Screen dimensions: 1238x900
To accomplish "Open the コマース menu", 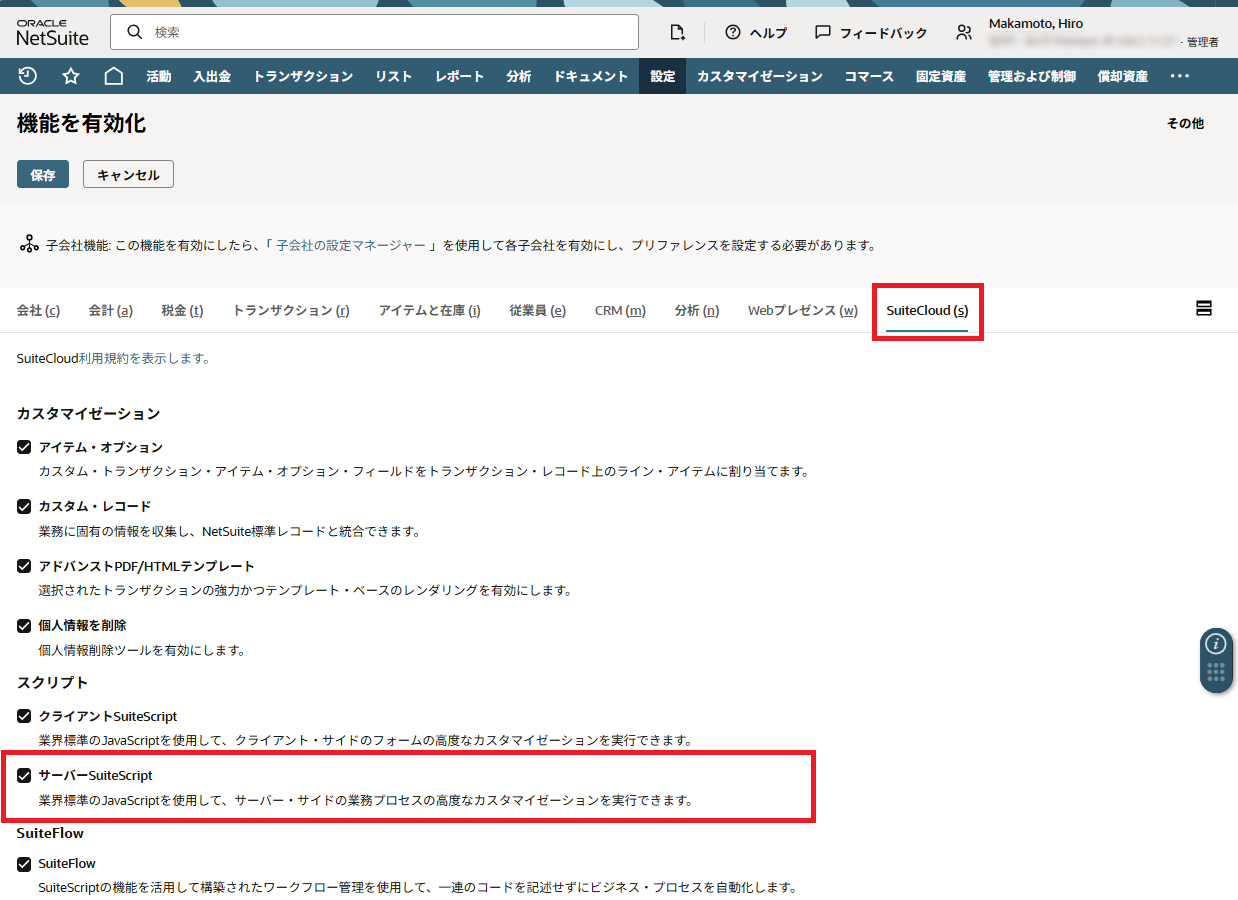I will pyautogui.click(x=869, y=76).
